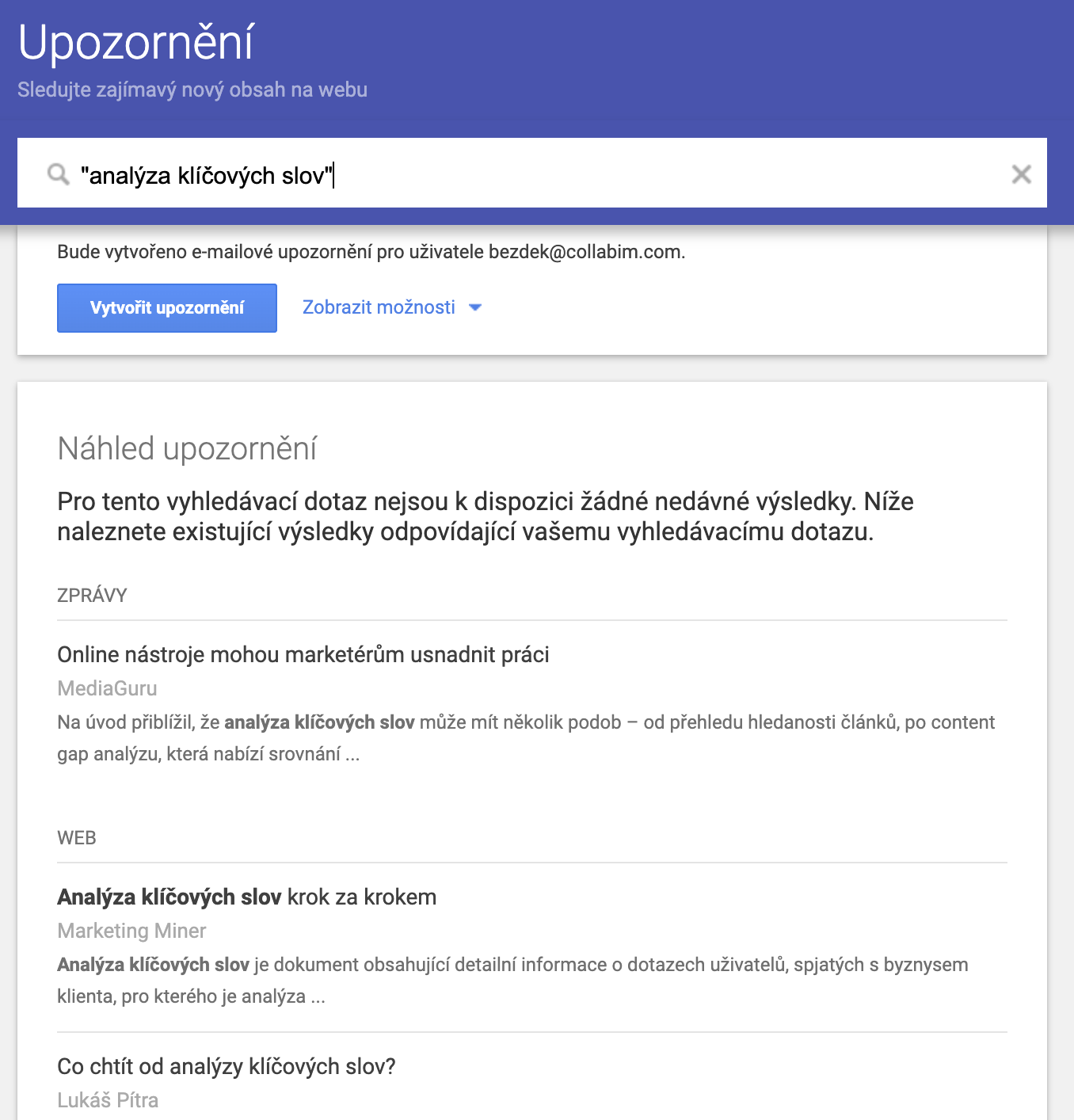Click the Lukáš Pítra source name
Screen dimensions: 1074x1120
108,1100
